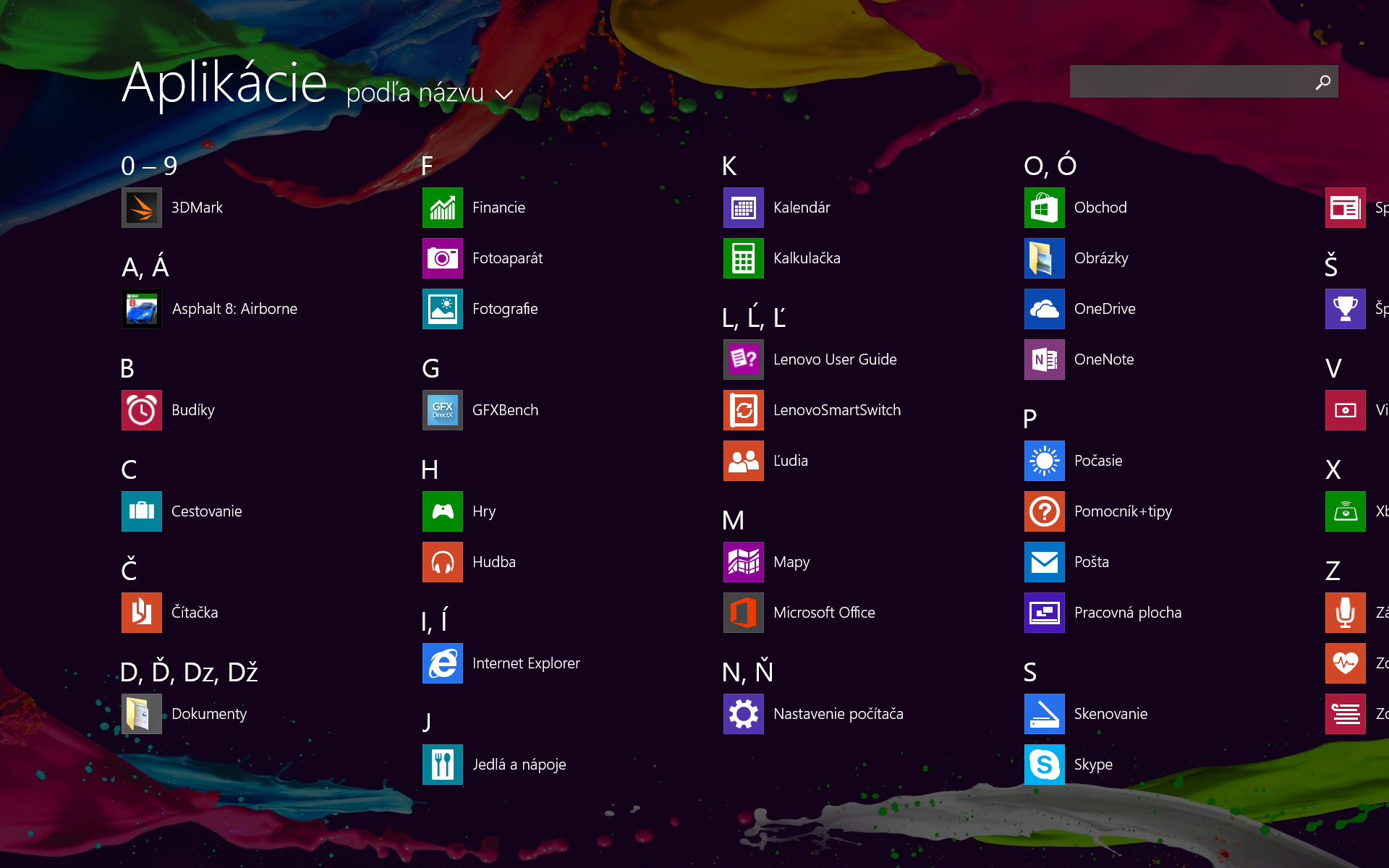Open the Pomocník+tipy help icon
Viewport: 1389px width, 868px height.
pyautogui.click(x=1045, y=511)
